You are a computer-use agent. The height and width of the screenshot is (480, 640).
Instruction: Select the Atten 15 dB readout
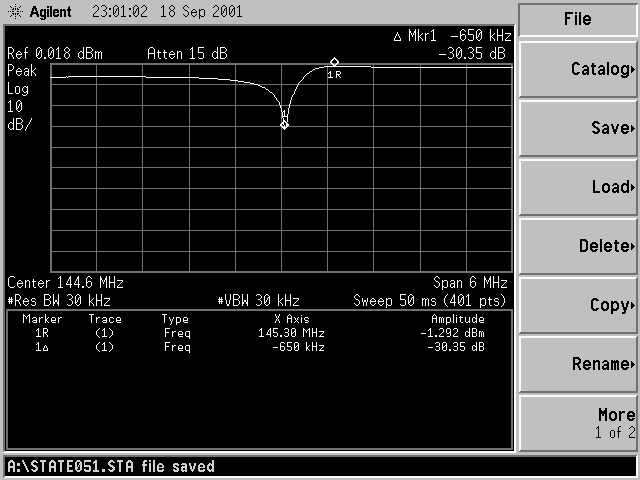click(x=186, y=53)
